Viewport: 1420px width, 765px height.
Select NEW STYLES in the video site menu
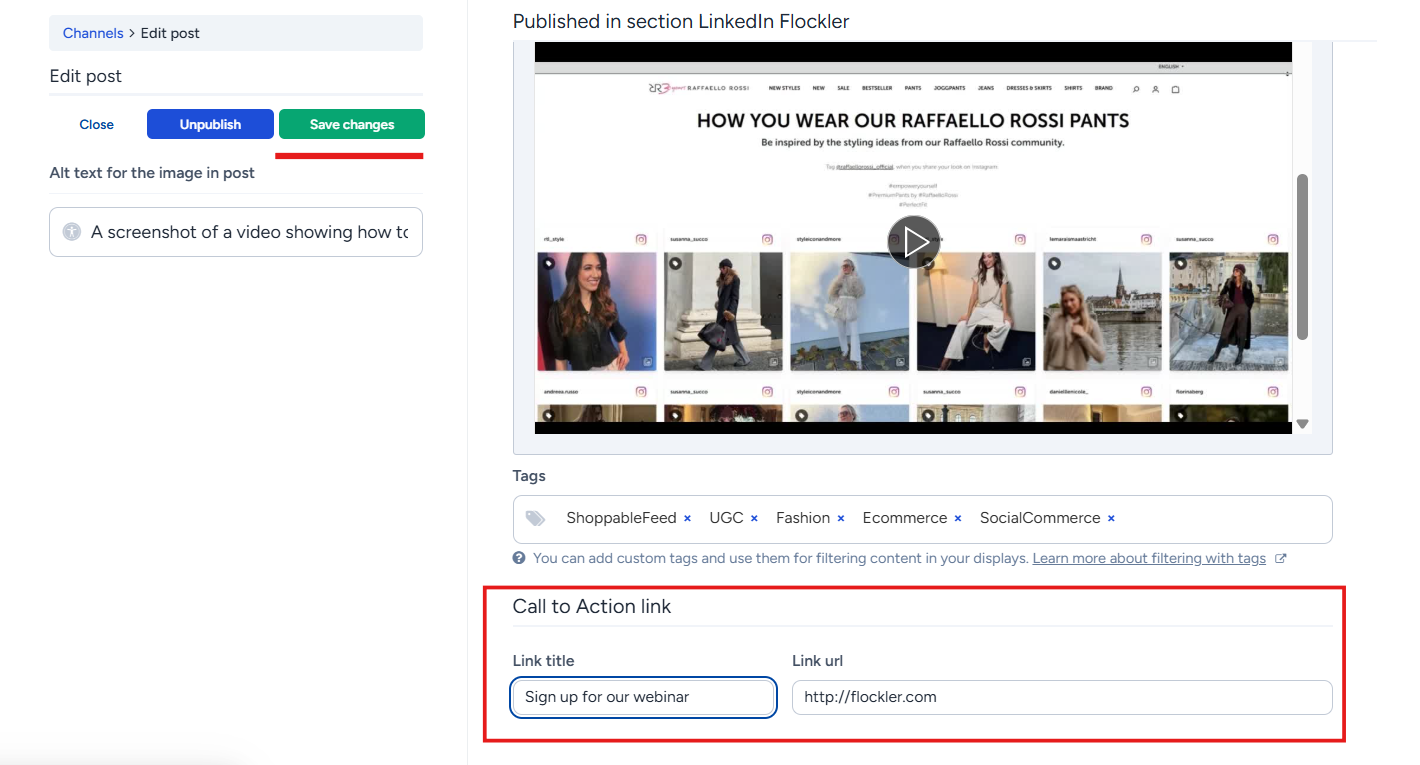(x=783, y=88)
